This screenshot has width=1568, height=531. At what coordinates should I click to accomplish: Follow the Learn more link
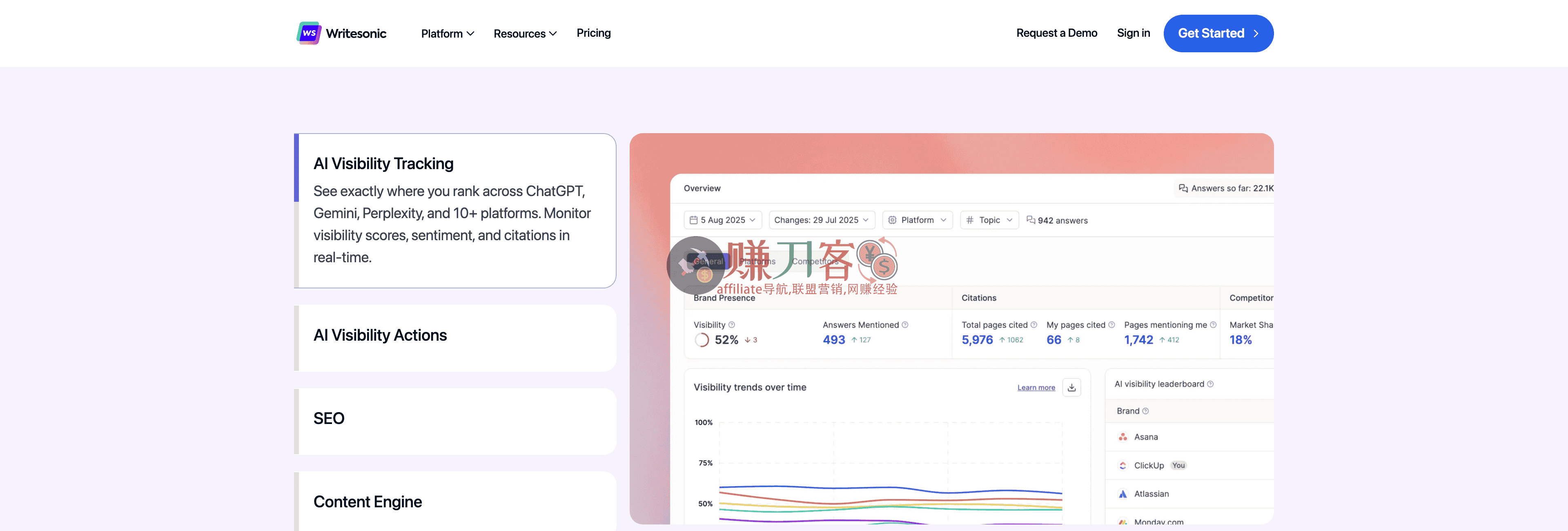pyautogui.click(x=1036, y=387)
